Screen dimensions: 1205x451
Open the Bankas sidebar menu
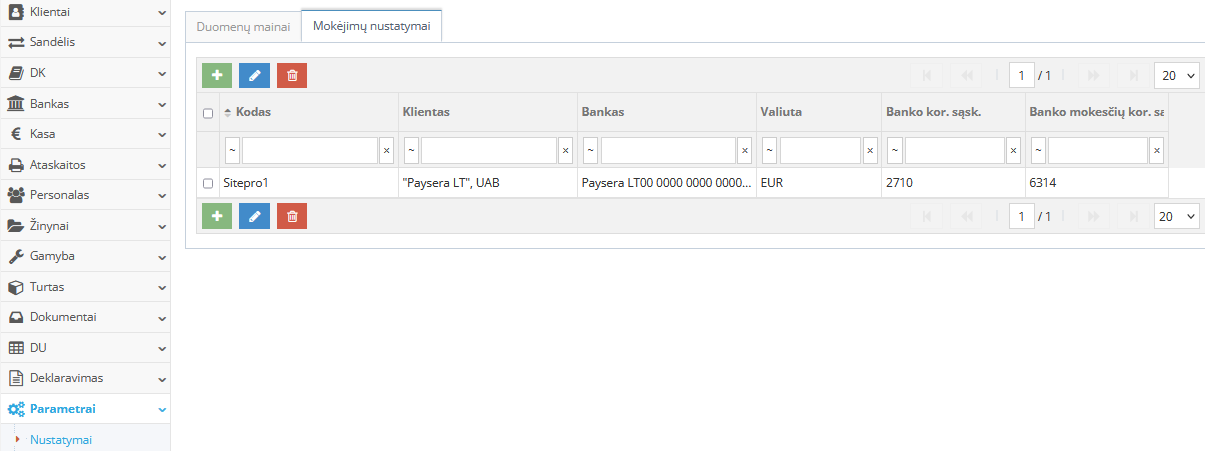[x=85, y=104]
